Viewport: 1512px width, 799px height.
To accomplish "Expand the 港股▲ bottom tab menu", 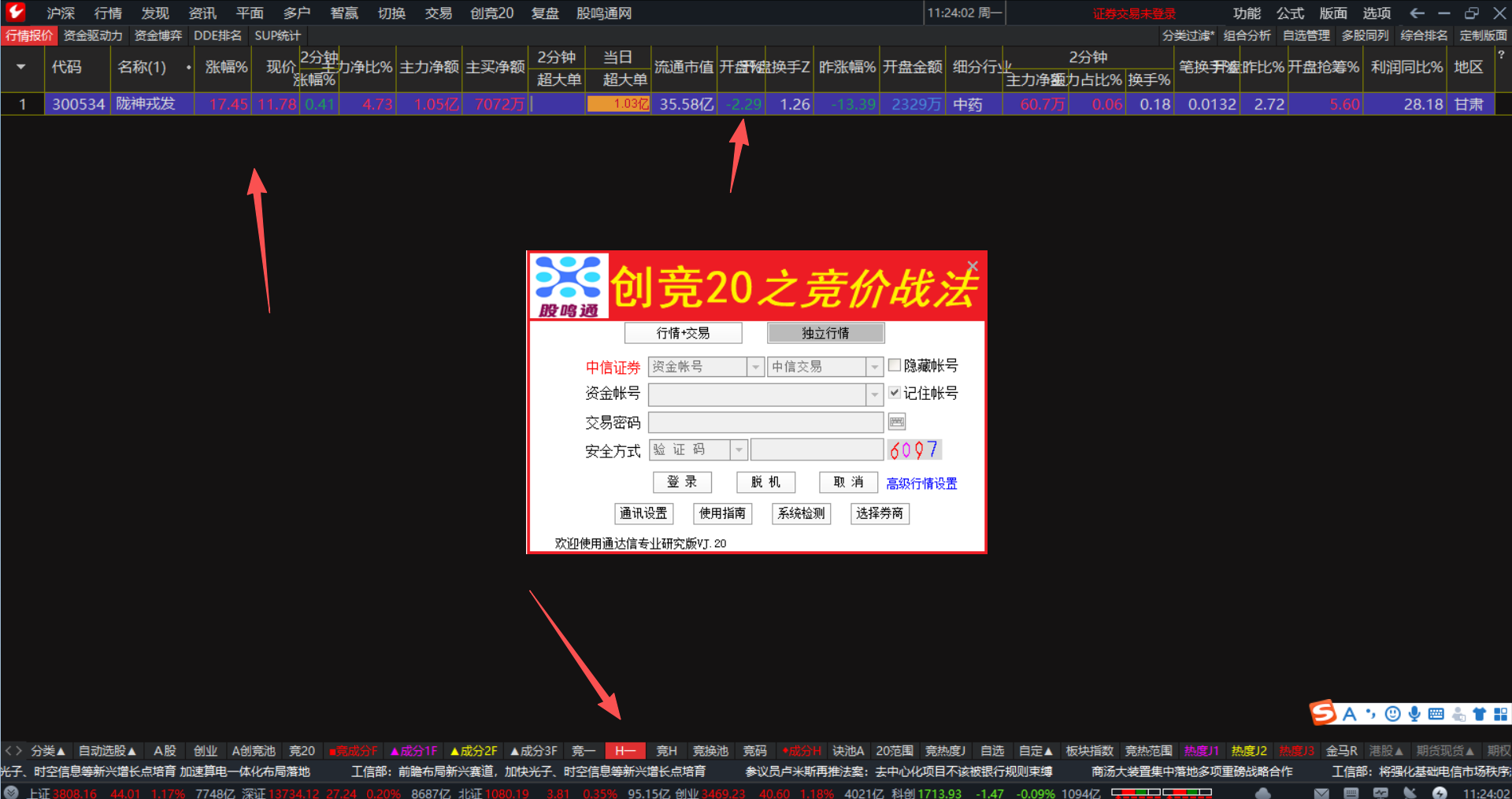I will tap(1386, 751).
